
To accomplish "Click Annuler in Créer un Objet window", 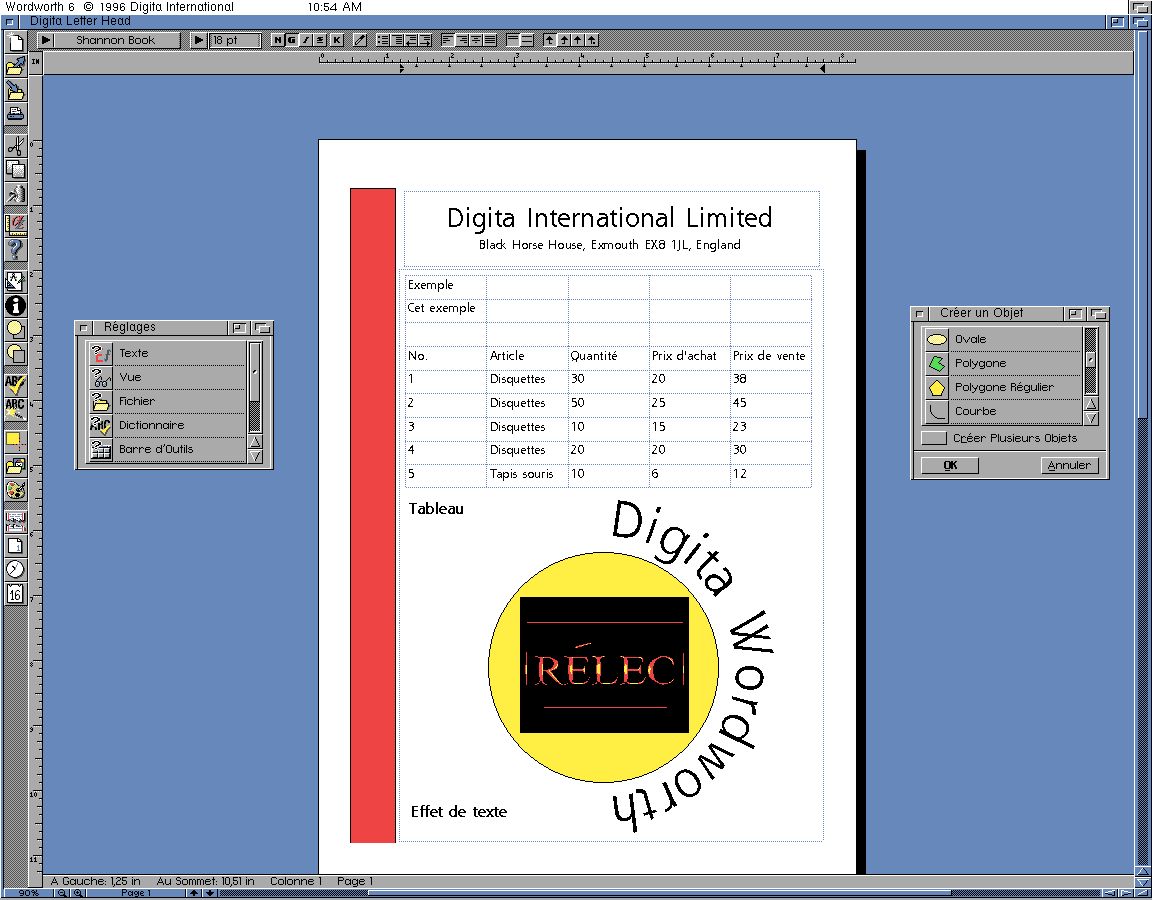I will tap(1069, 465).
